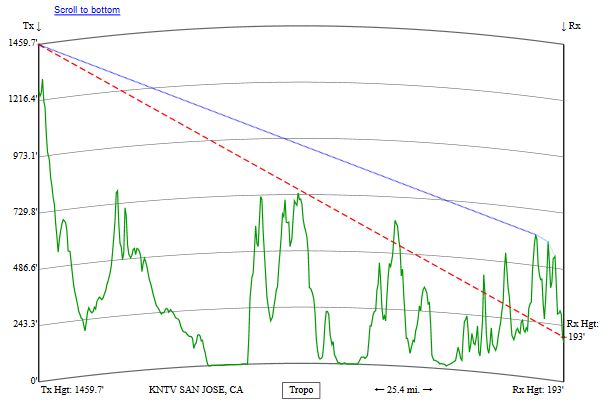Viewport: 602px width, 416px height.
Task: Click the right arrow after 25.4 mi.
Action: coord(427,389)
